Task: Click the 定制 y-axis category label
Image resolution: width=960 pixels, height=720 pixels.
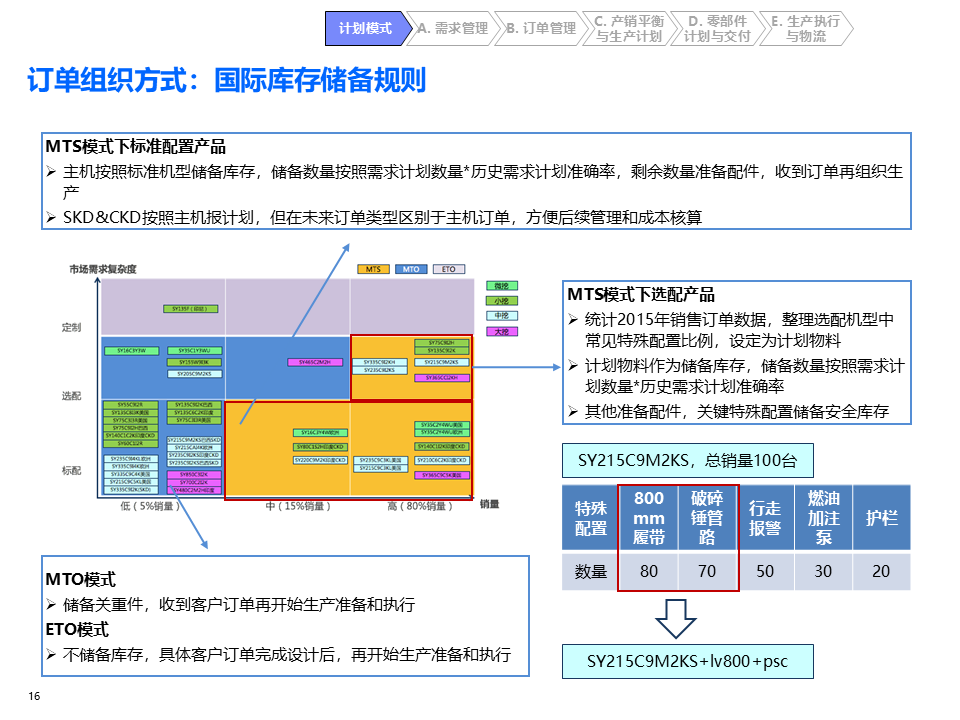Action: 71,328
